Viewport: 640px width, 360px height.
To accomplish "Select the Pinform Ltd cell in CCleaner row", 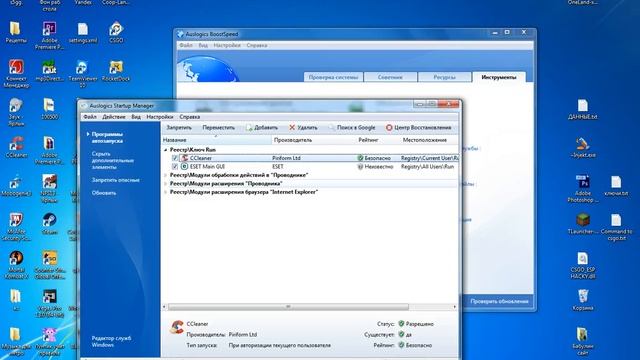I will (x=286, y=158).
